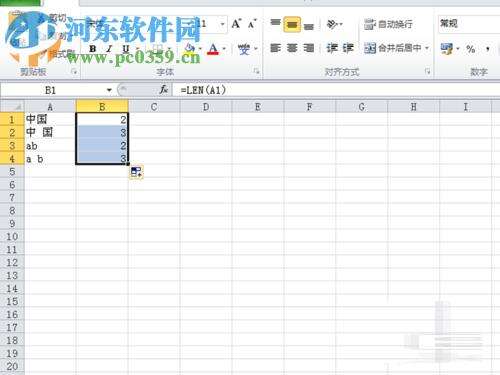Open Name Box dropdown arrow

point(109,90)
